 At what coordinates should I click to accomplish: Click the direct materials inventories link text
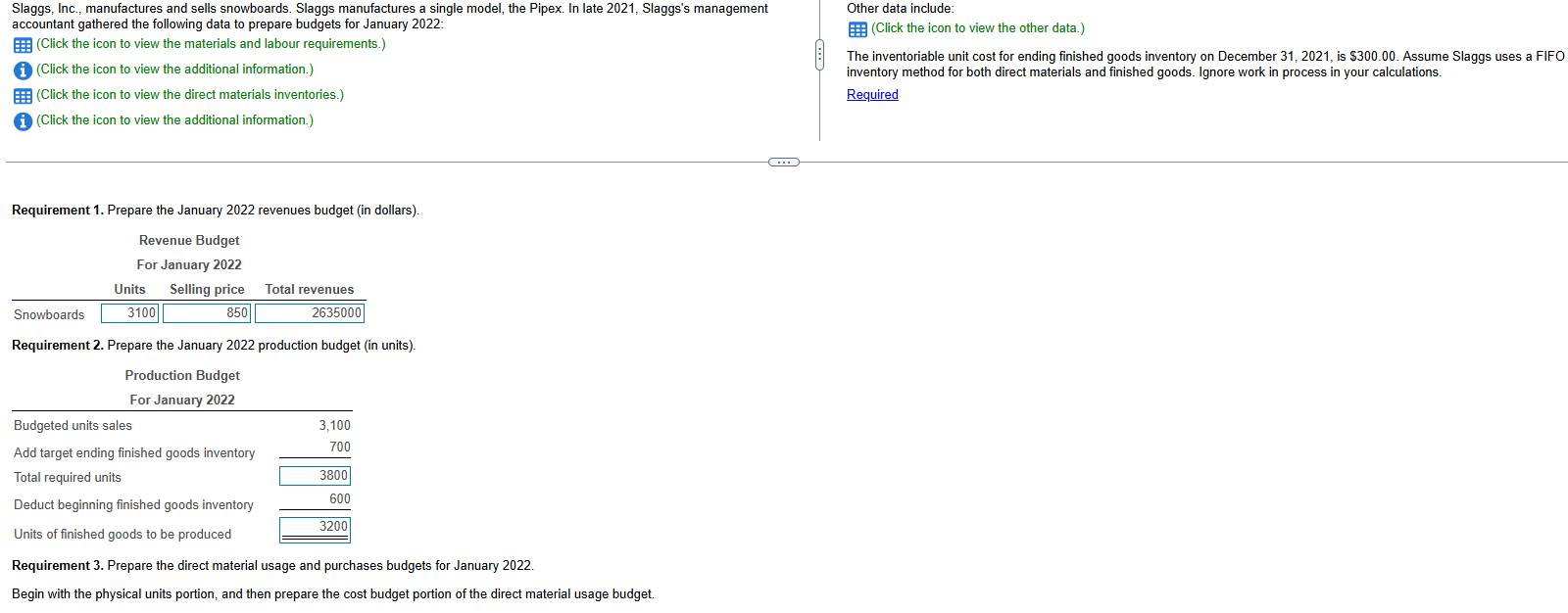(x=190, y=95)
